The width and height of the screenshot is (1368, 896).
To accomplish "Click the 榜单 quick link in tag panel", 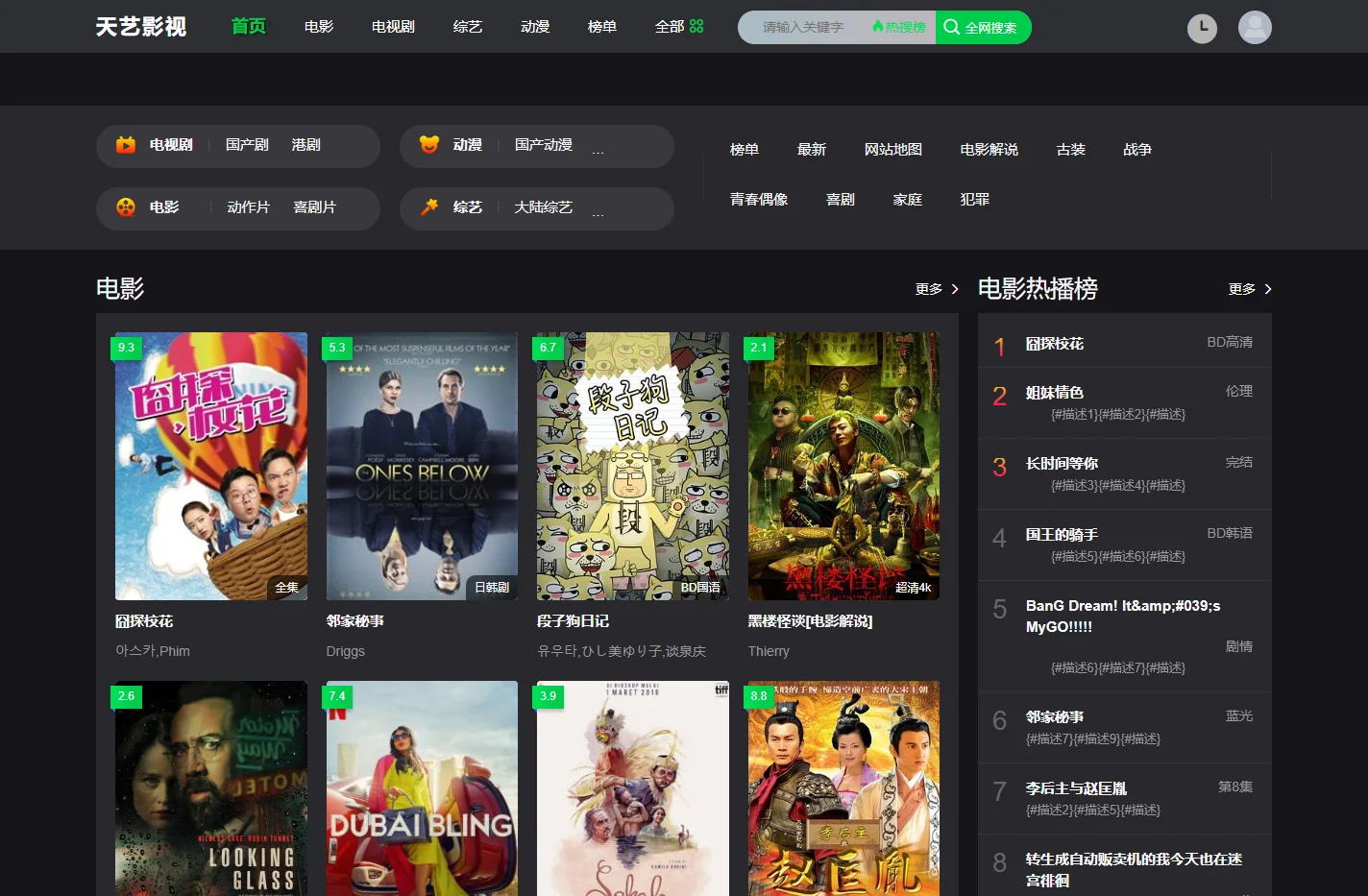I will pyautogui.click(x=745, y=150).
